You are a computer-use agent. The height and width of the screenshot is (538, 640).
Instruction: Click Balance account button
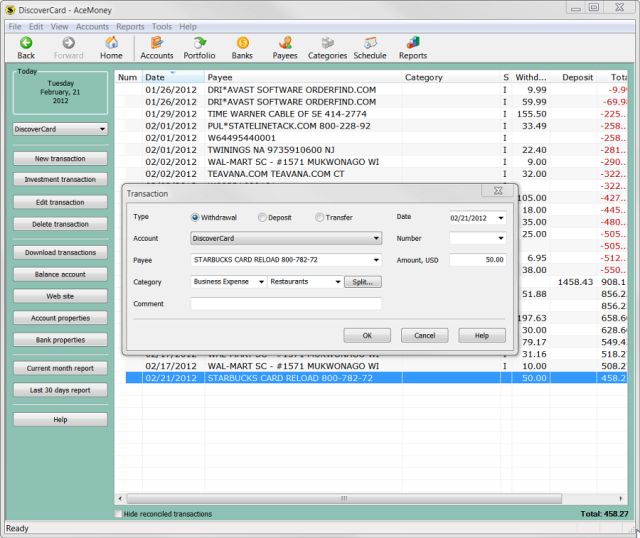click(x=60, y=274)
